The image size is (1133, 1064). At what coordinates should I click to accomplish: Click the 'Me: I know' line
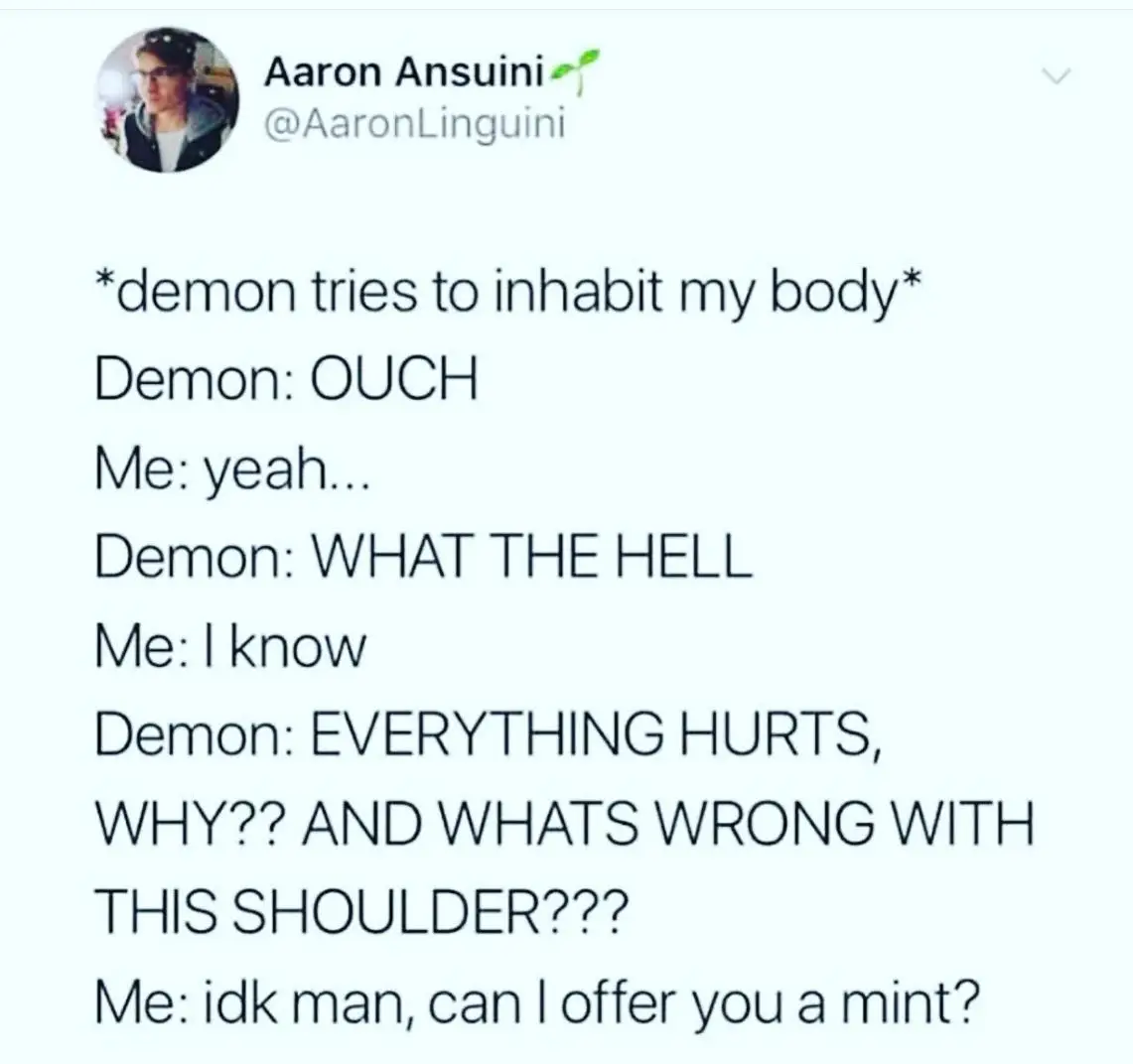point(230,646)
